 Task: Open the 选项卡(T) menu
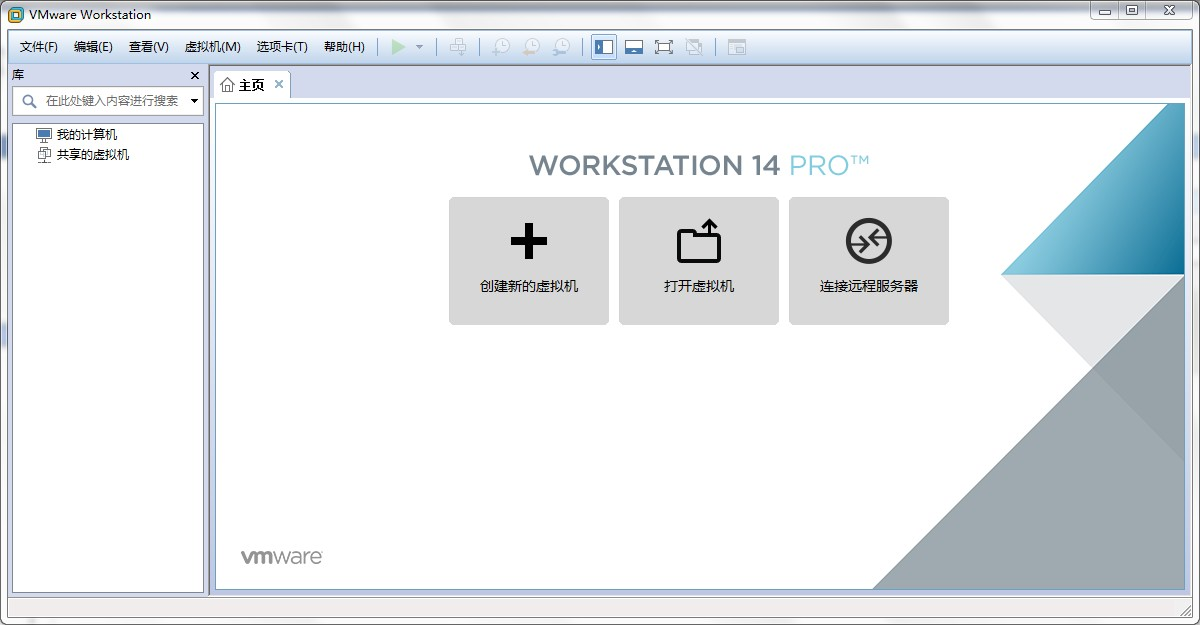click(x=282, y=47)
